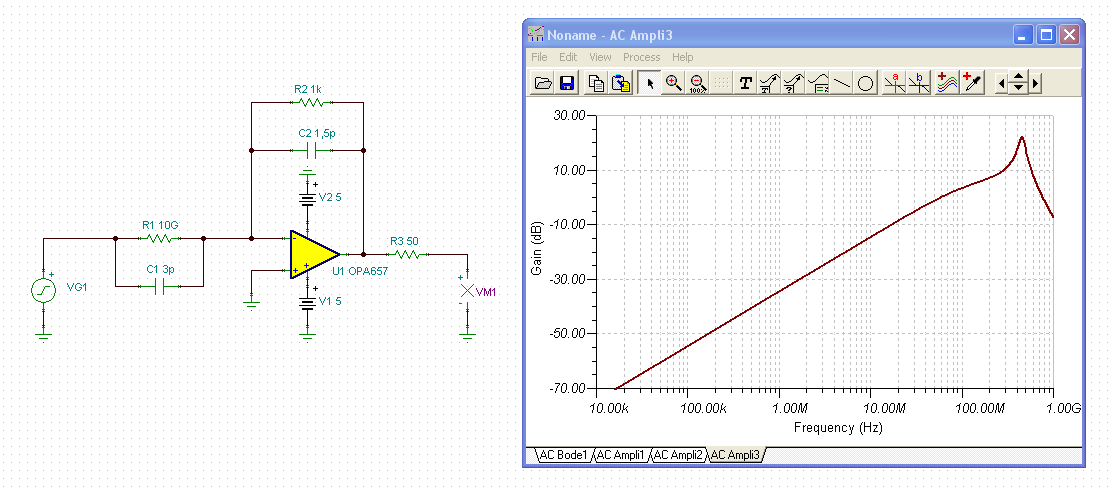Click the curve label (T) pointer tool
The image size is (1112, 489).
click(769, 83)
